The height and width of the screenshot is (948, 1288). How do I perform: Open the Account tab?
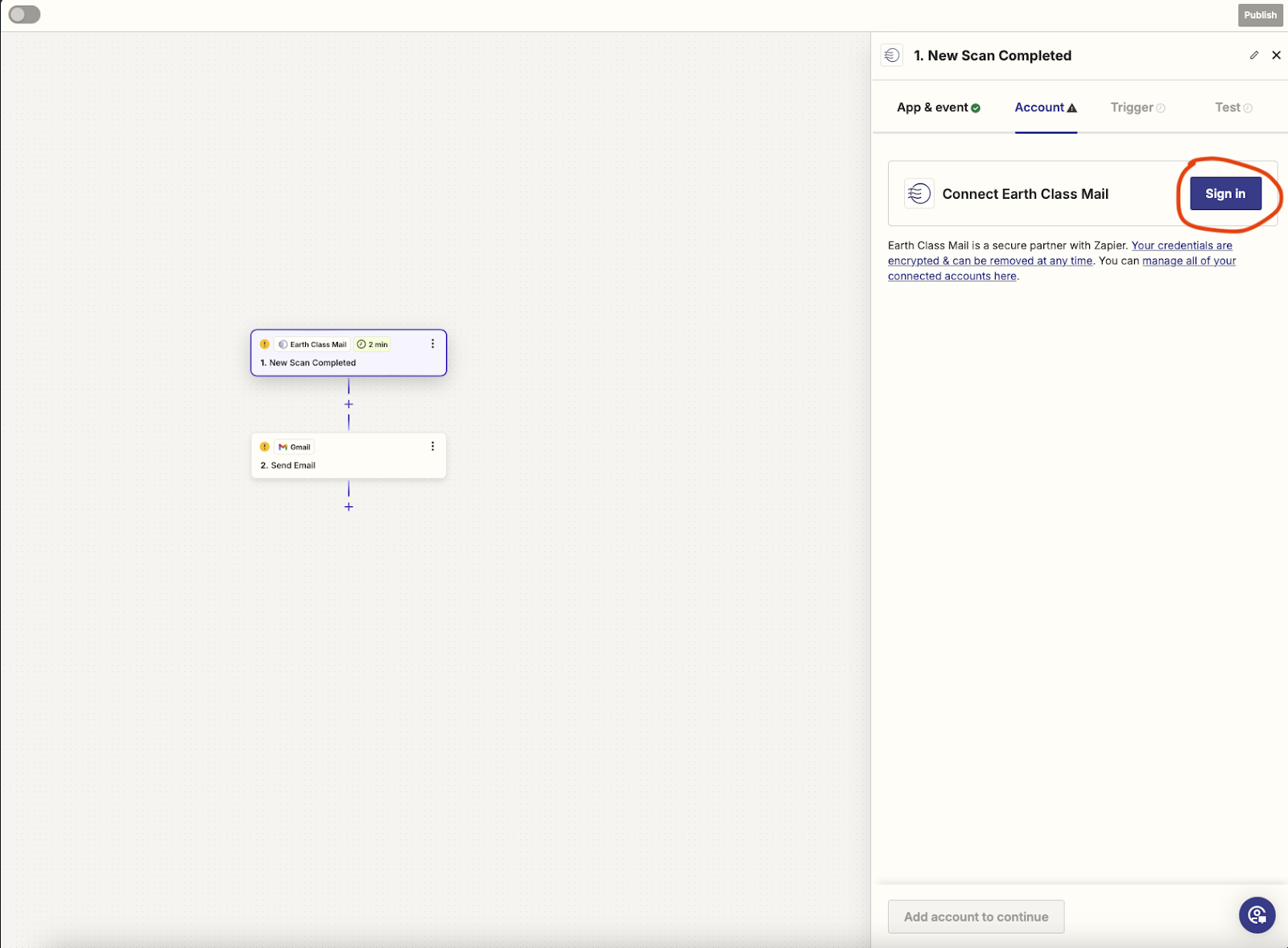tap(1046, 108)
